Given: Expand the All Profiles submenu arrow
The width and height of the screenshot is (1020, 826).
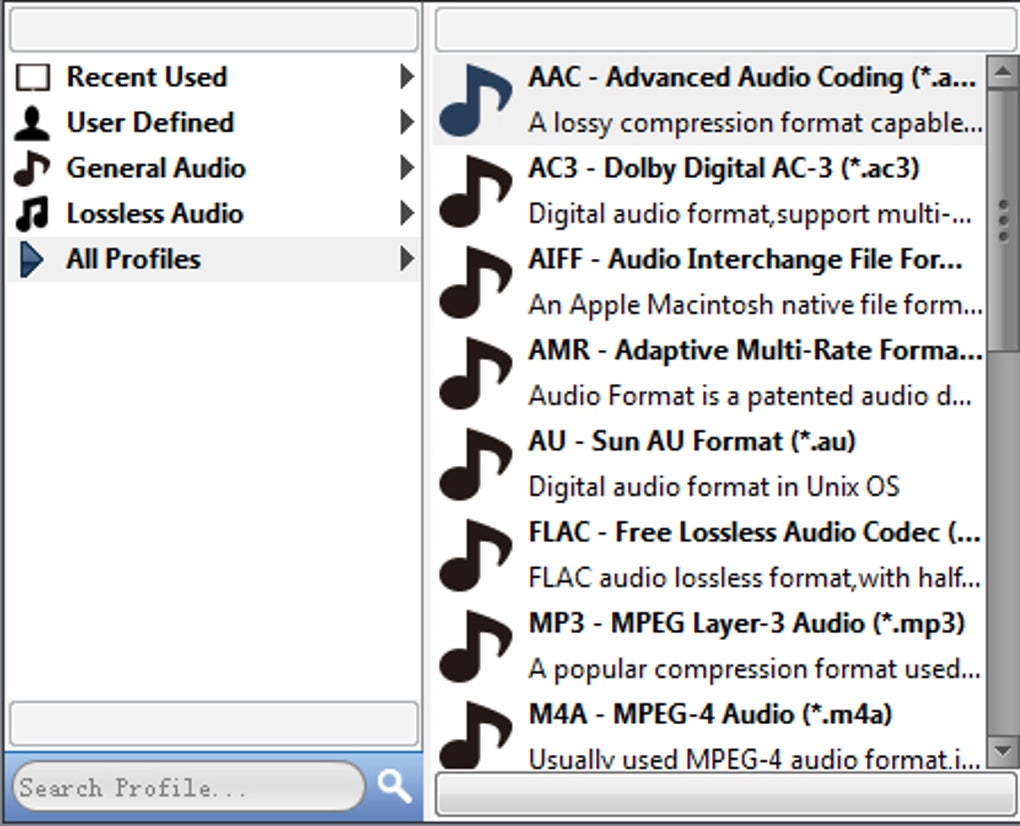Looking at the screenshot, I should pos(407,259).
